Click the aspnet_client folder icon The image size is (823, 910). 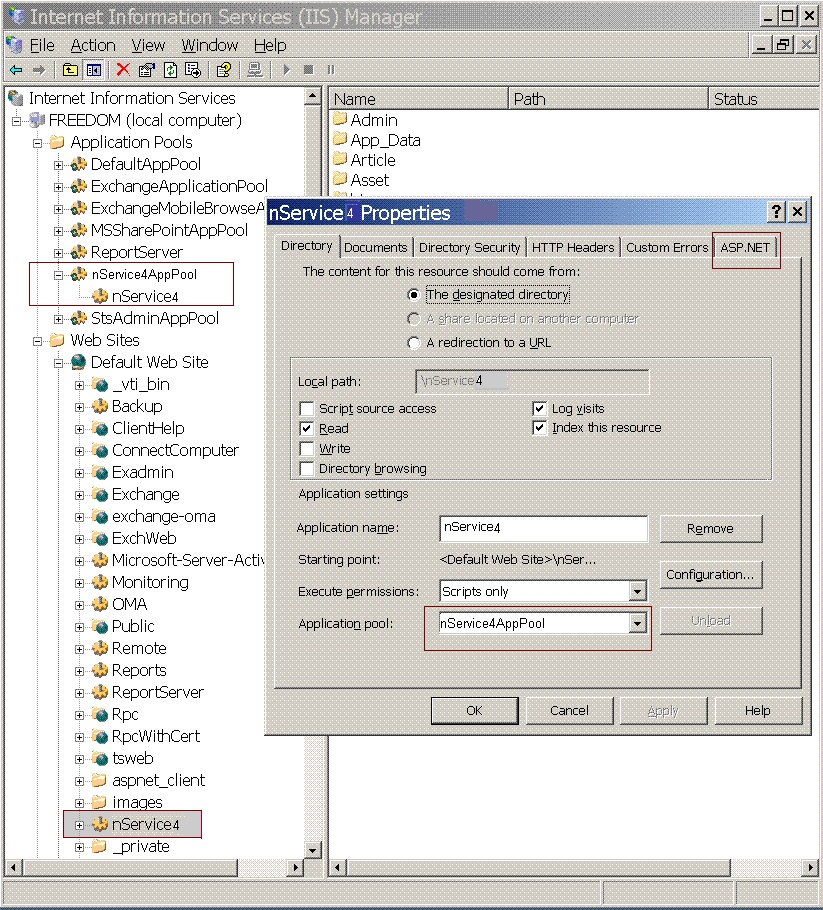(x=100, y=780)
